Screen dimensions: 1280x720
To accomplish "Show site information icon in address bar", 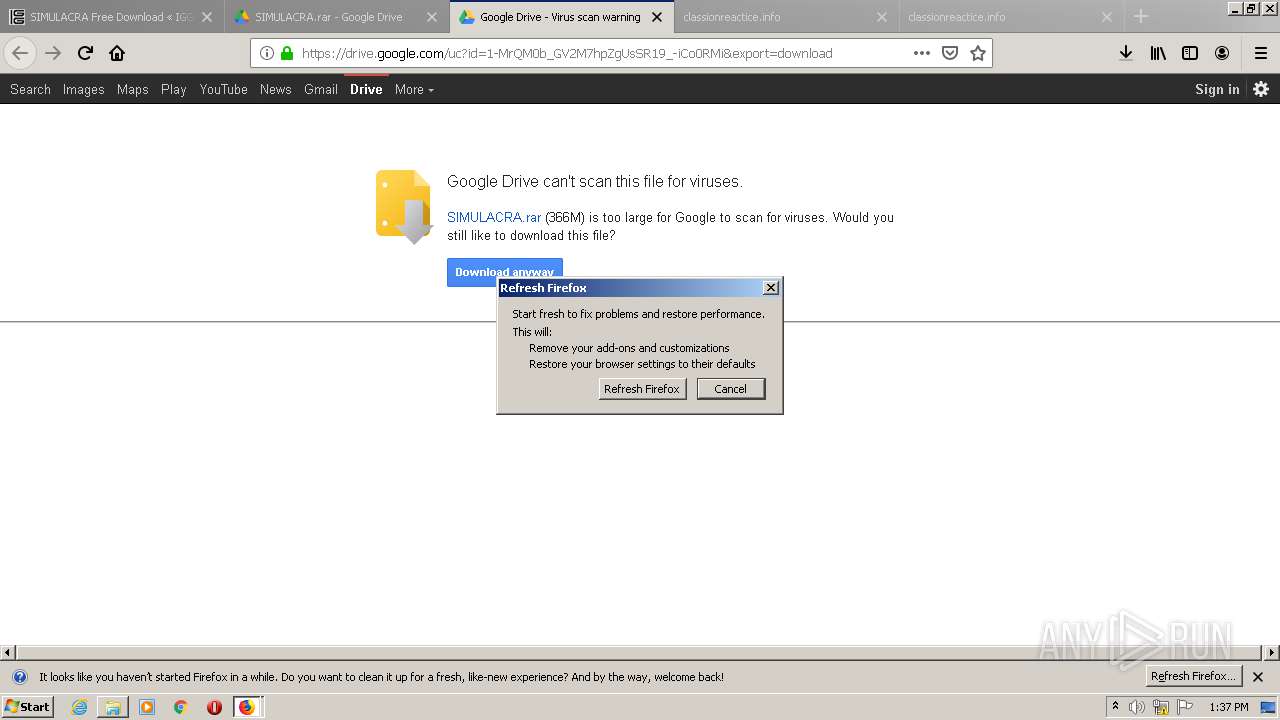I will pyautogui.click(x=267, y=53).
